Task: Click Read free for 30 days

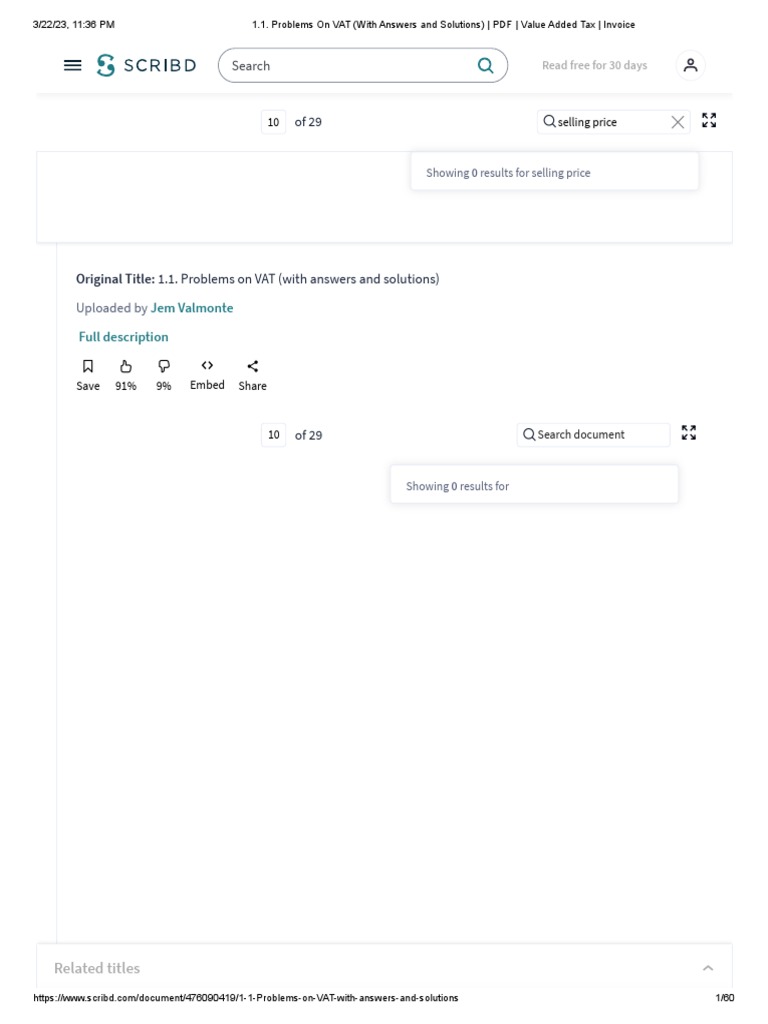Action: (x=594, y=66)
